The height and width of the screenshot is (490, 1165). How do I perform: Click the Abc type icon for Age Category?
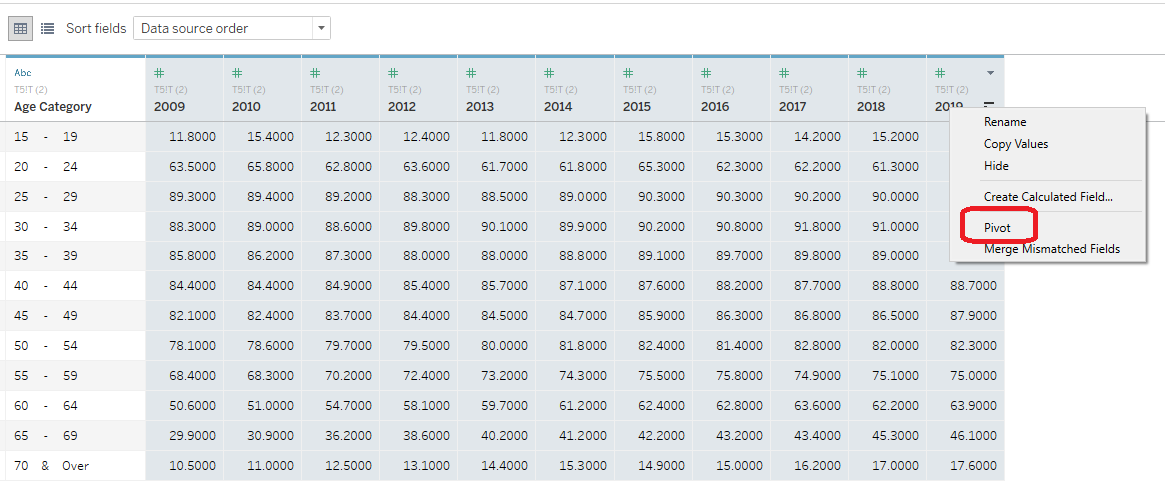point(23,73)
